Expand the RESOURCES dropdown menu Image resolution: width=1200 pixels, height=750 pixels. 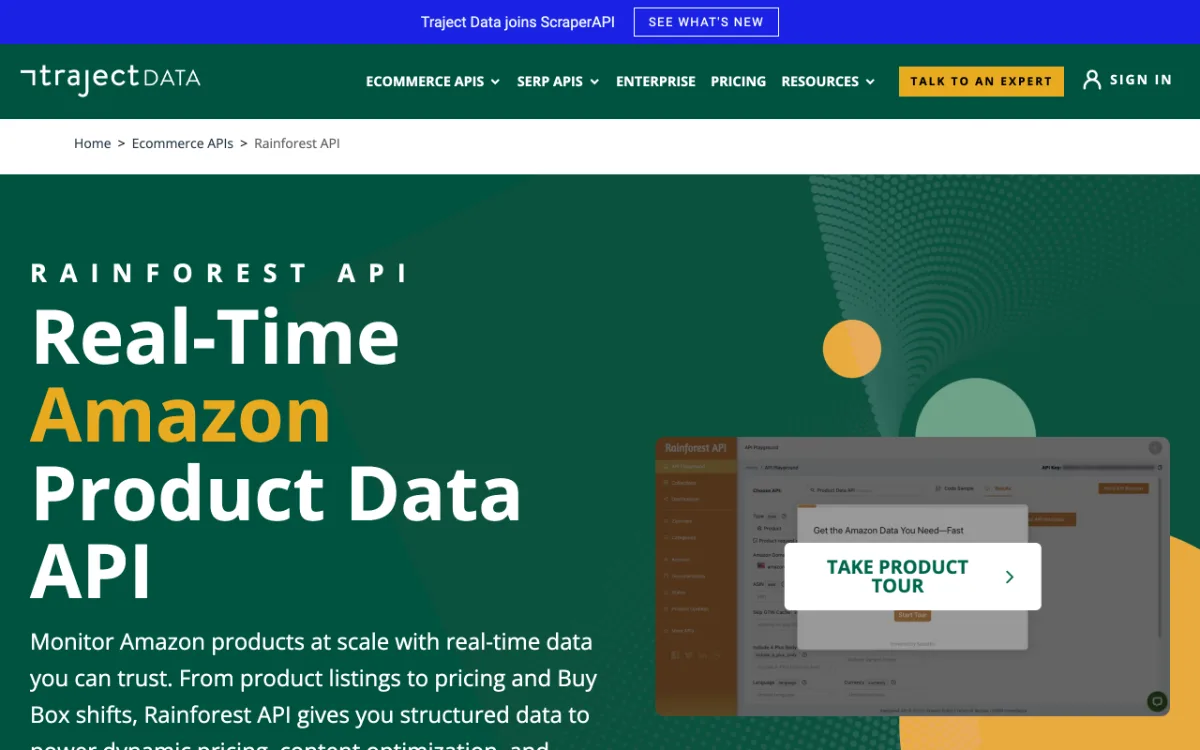click(x=828, y=82)
